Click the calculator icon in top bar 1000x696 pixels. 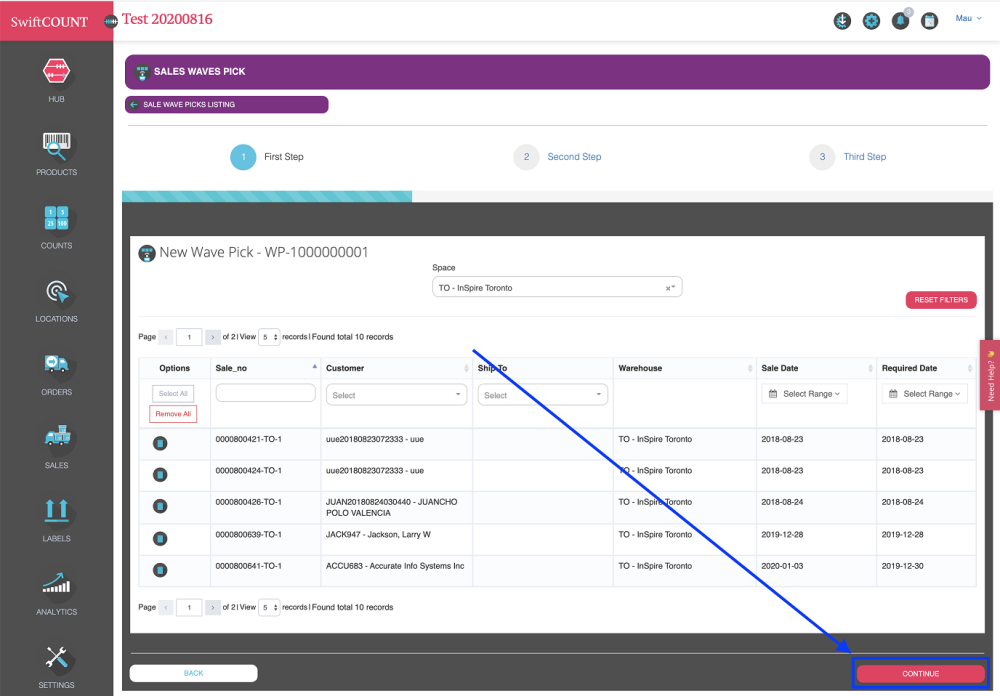(930, 21)
